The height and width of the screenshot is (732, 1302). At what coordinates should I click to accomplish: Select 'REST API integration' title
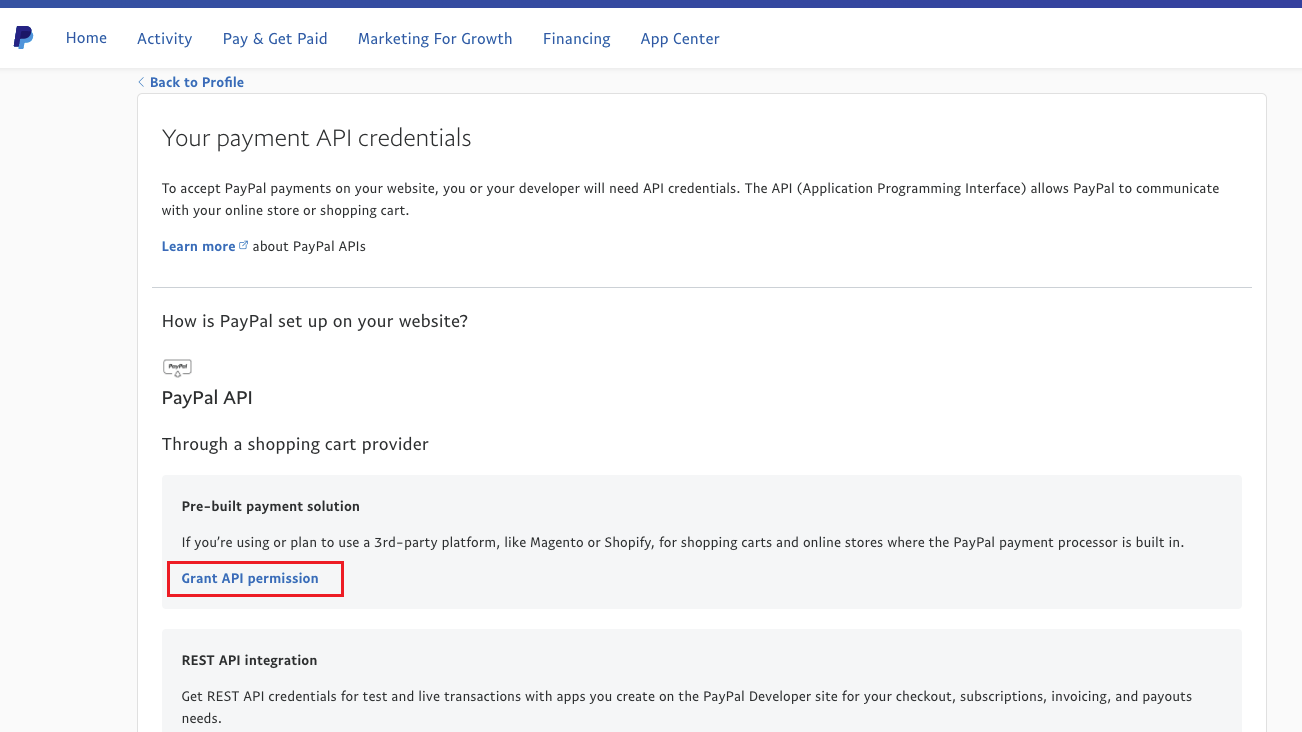(249, 660)
